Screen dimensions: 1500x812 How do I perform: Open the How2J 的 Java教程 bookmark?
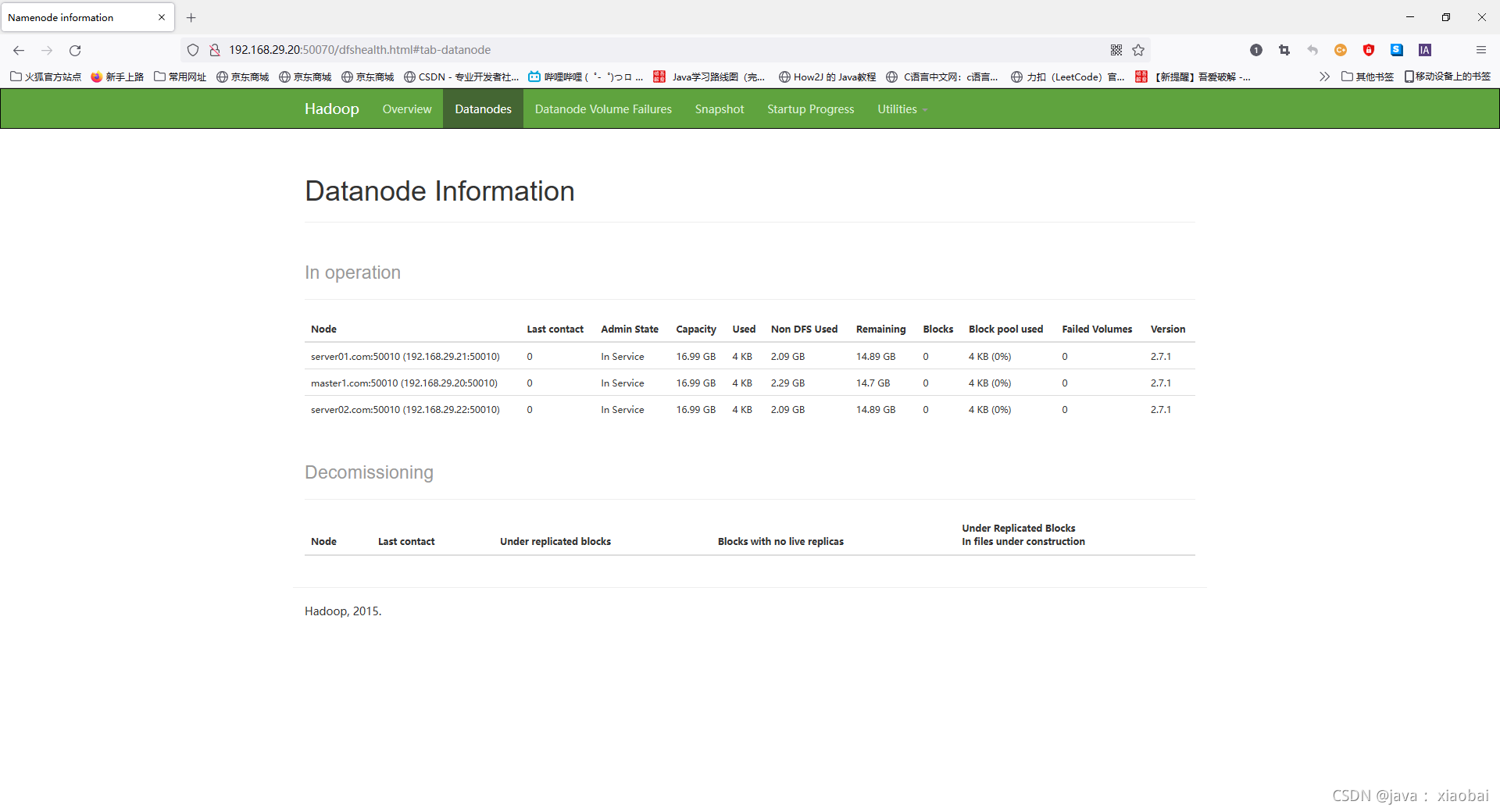[x=827, y=77]
